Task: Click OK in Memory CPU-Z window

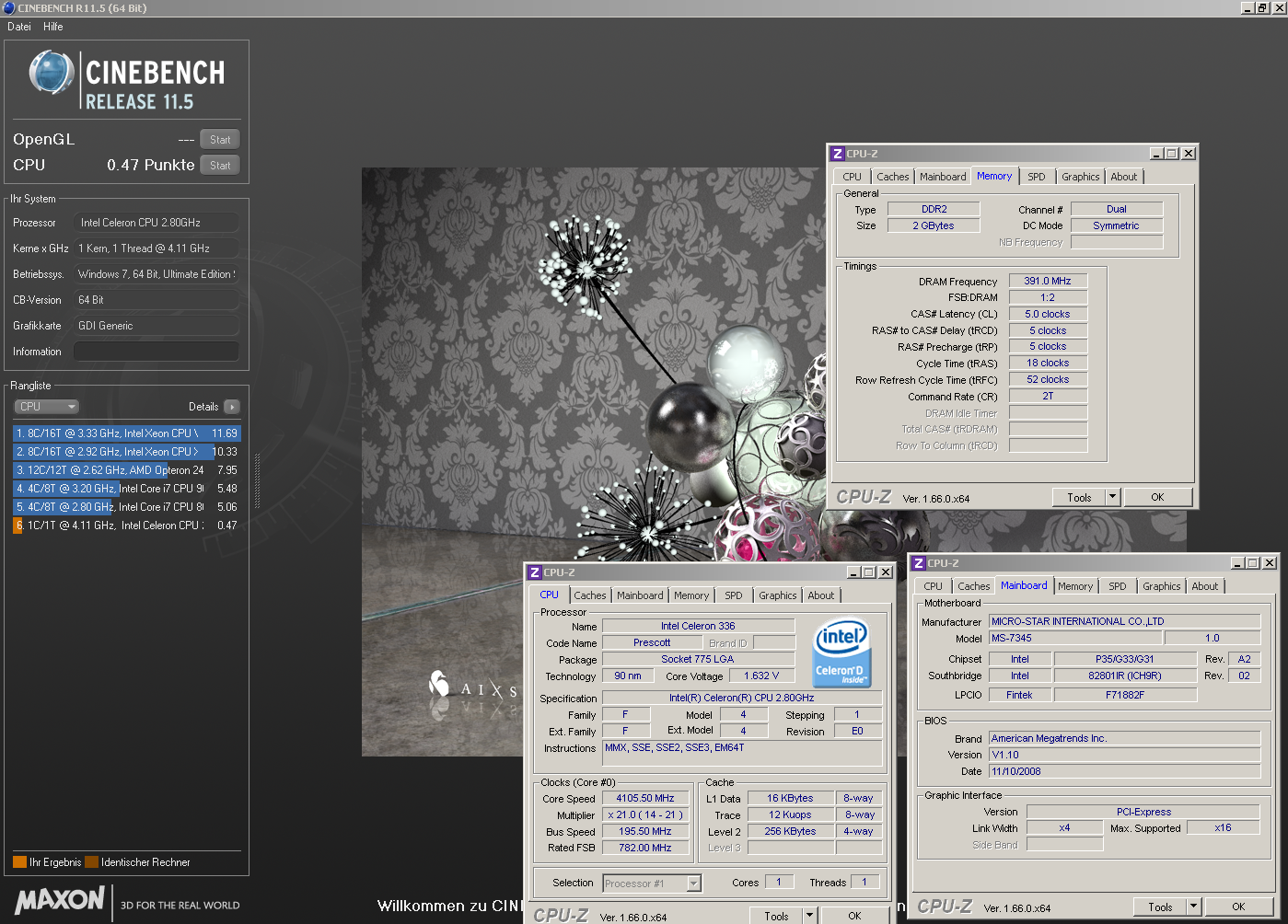Action: click(1157, 497)
